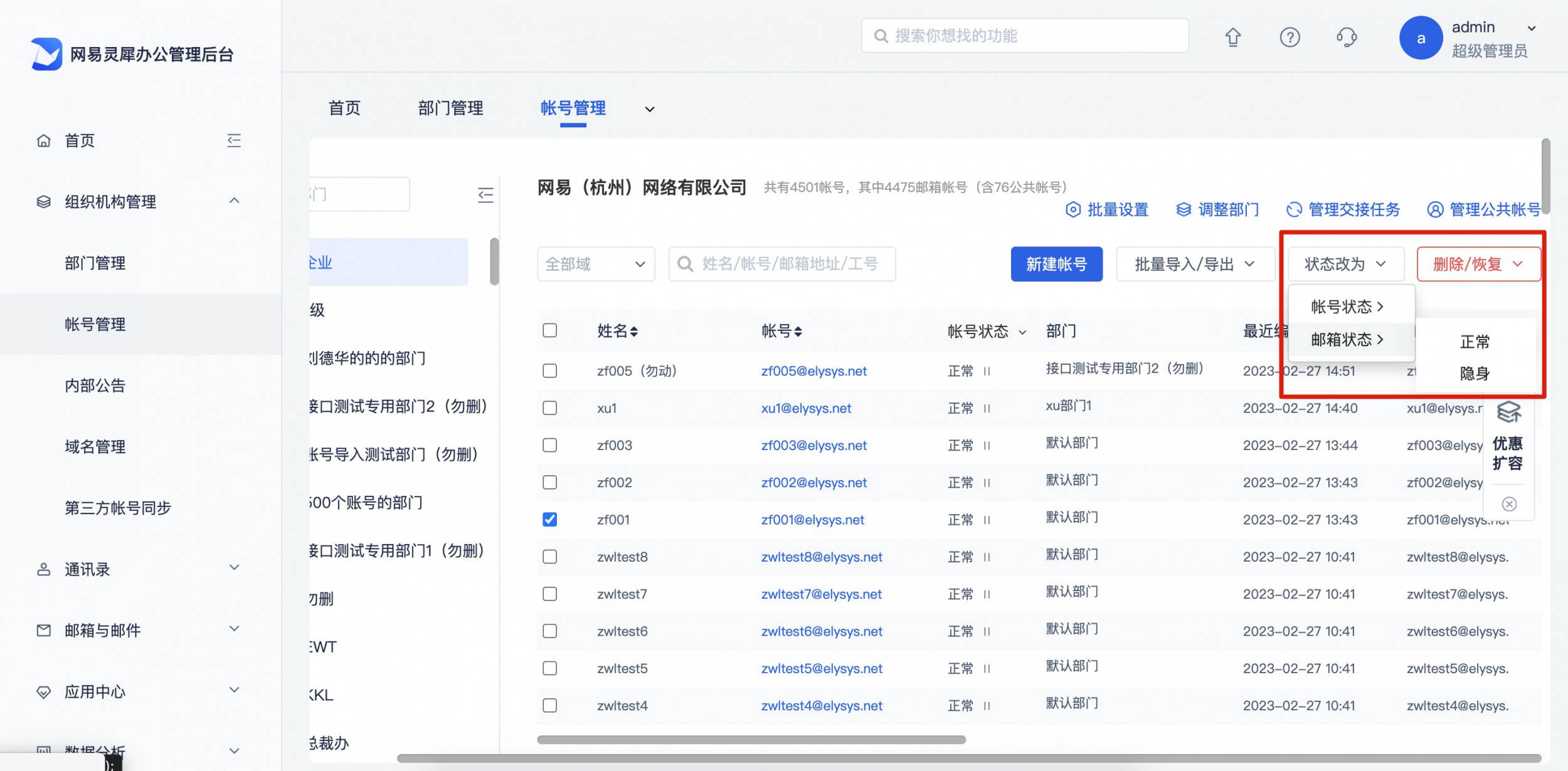1568x771 pixels.
Task: Toggle checkbox for zf001 account row
Action: click(x=550, y=519)
